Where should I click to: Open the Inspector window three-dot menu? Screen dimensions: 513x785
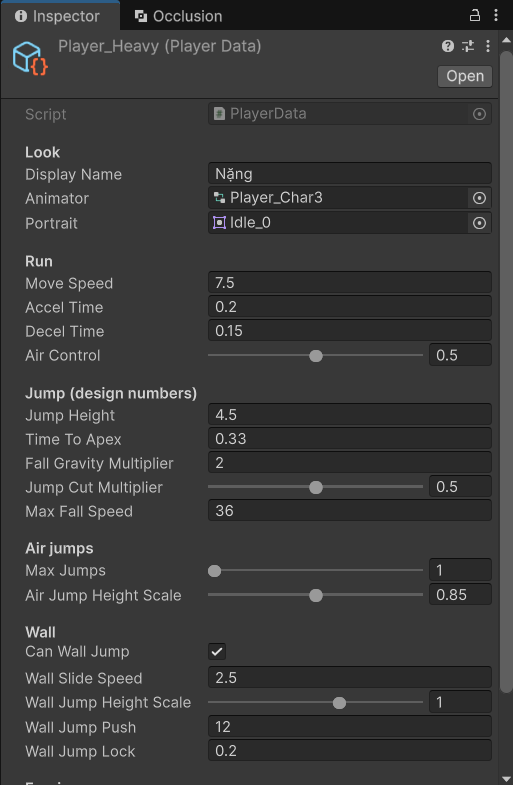coord(496,16)
